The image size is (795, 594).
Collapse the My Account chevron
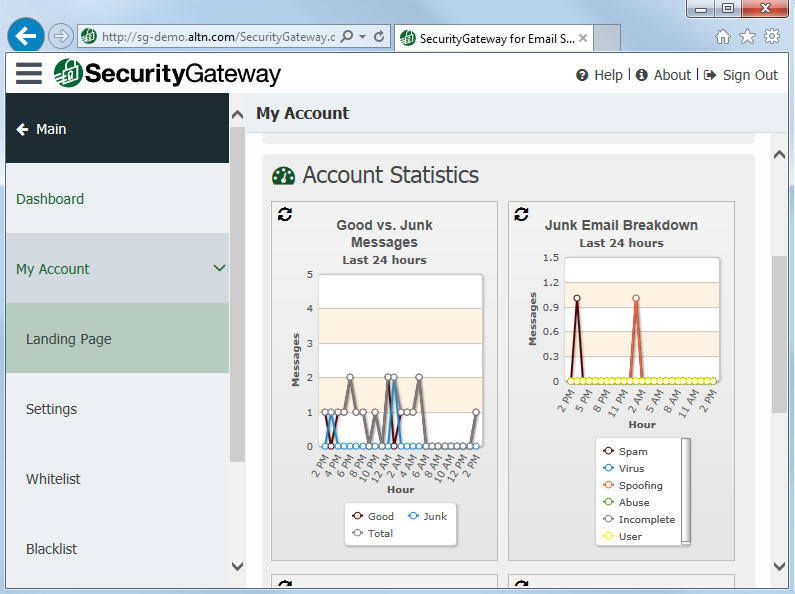click(219, 268)
